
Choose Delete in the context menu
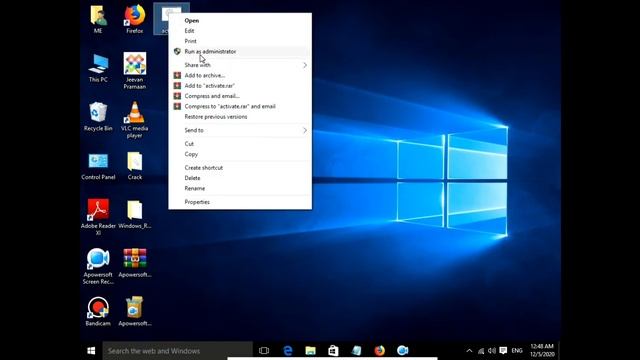pos(240,178)
